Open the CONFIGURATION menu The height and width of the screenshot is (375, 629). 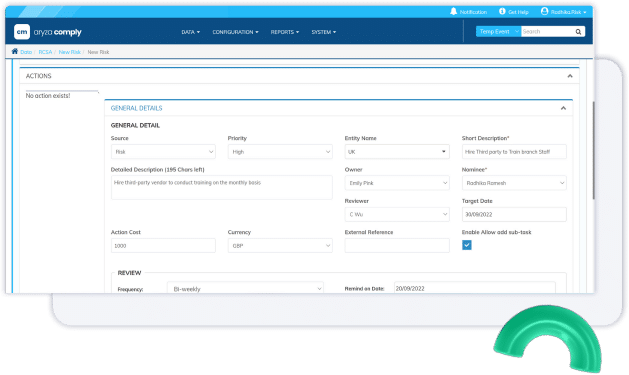tap(235, 32)
